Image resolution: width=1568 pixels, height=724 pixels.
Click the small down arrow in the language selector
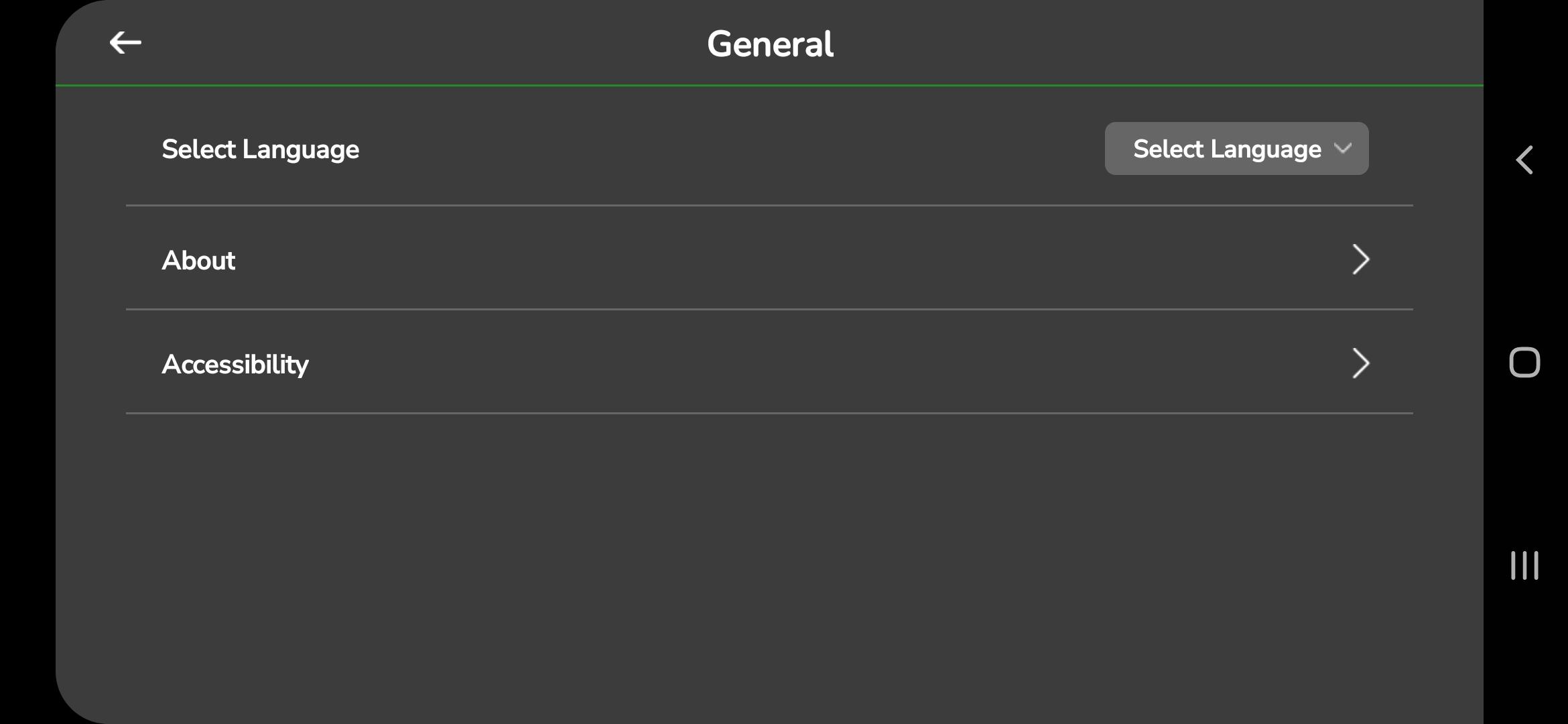(x=1343, y=148)
